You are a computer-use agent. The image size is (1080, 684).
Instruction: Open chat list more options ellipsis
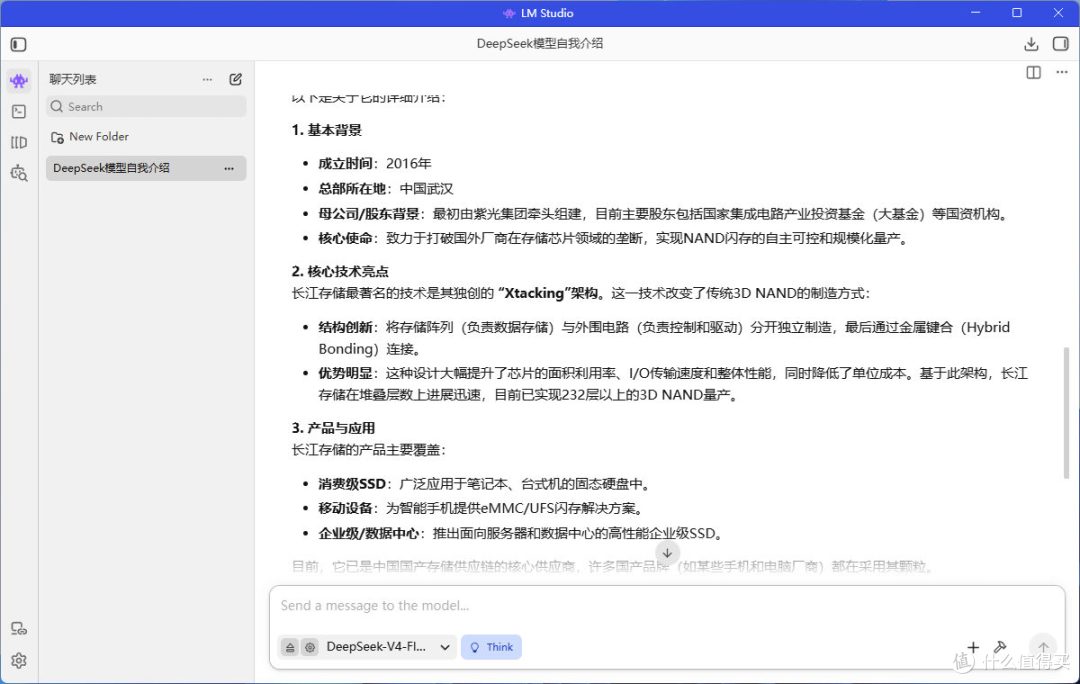coord(207,80)
